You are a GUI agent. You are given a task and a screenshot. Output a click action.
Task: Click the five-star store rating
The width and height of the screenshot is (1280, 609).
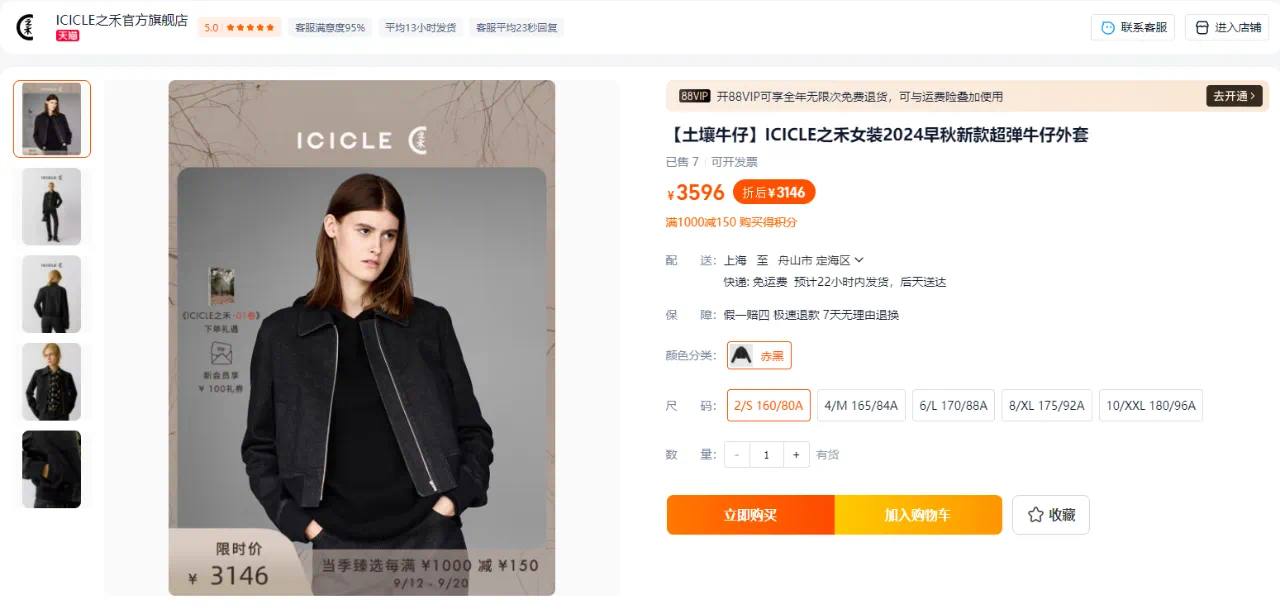pos(239,28)
